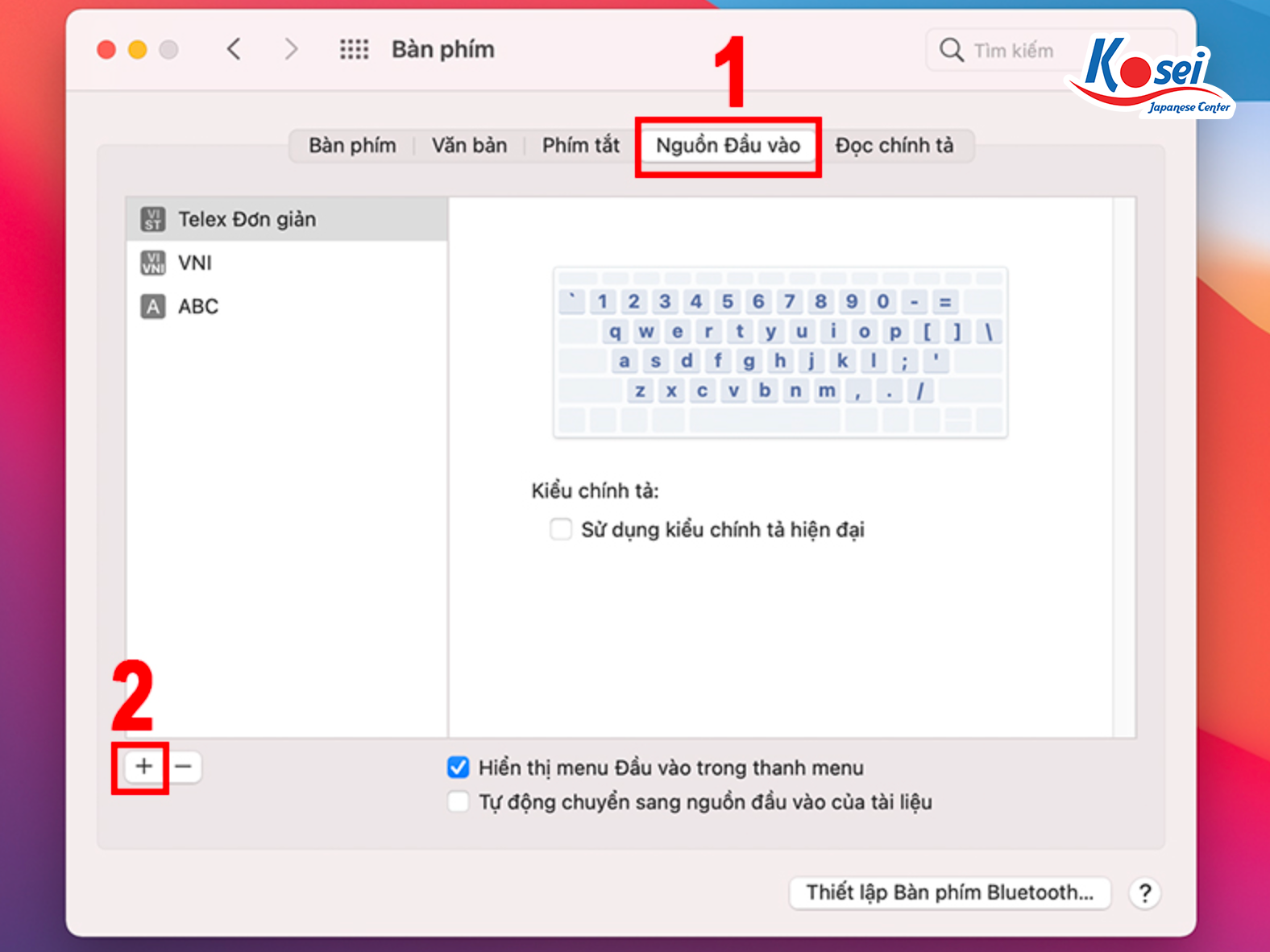Enable Tự động chuyển sang nguồn đầu vào

[459, 802]
